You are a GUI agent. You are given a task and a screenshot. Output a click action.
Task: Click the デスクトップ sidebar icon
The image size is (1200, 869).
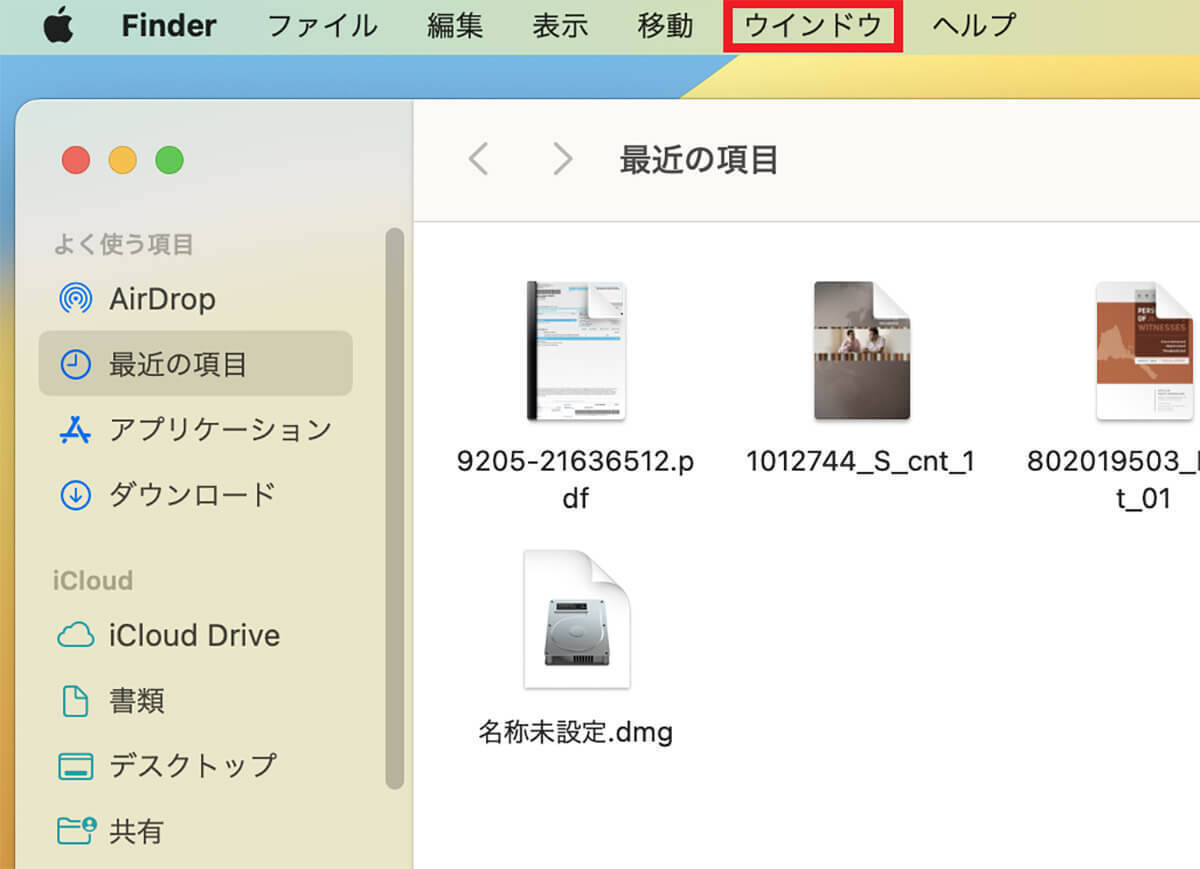[x=76, y=766]
